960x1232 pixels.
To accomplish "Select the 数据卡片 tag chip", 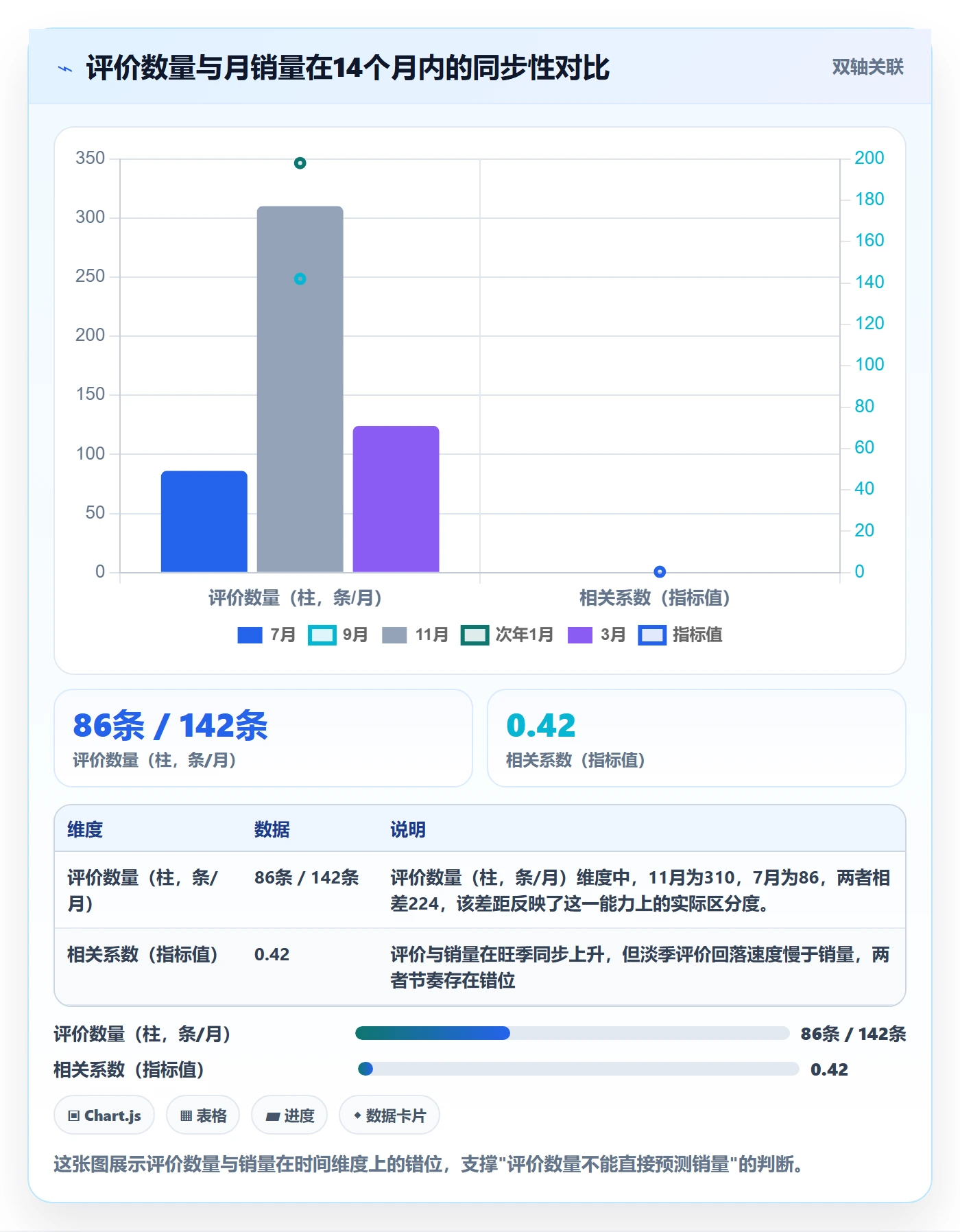I will (x=389, y=1115).
